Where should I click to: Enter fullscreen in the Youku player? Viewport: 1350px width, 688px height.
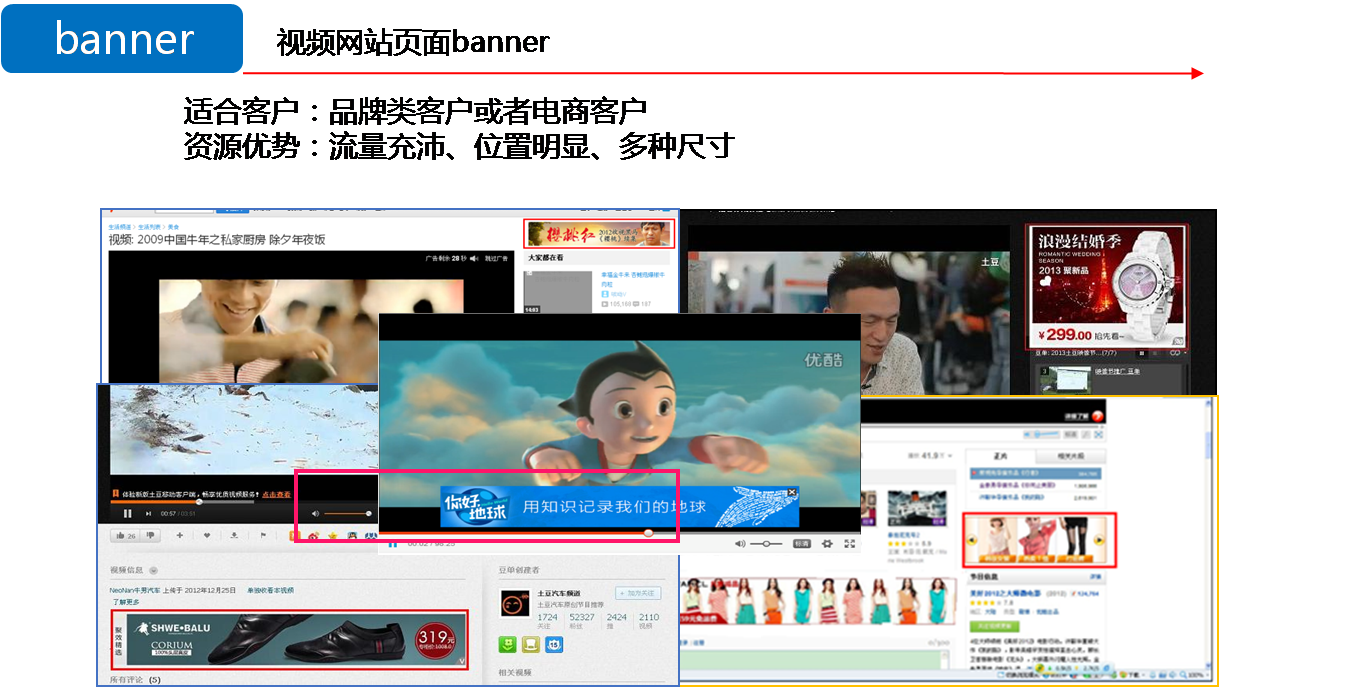pyautogui.click(x=850, y=544)
